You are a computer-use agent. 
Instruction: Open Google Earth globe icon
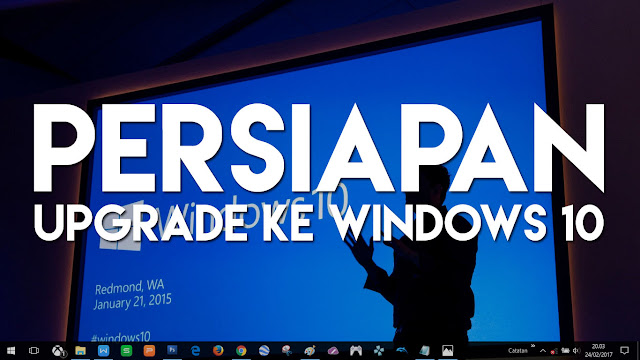pyautogui.click(x=264, y=351)
